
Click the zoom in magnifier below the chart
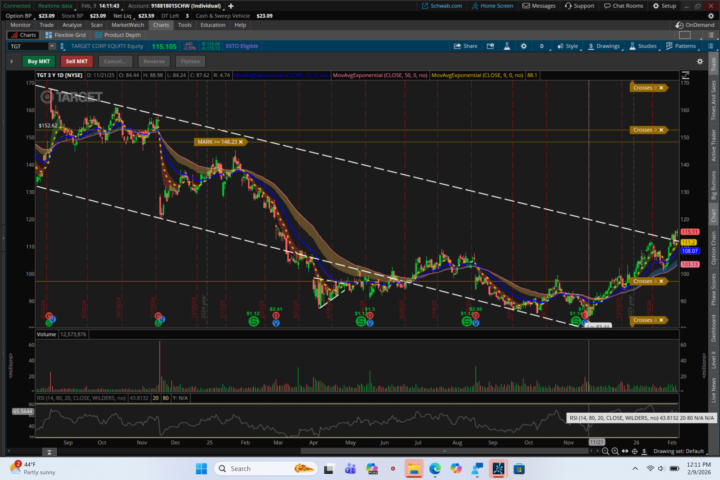point(615,451)
